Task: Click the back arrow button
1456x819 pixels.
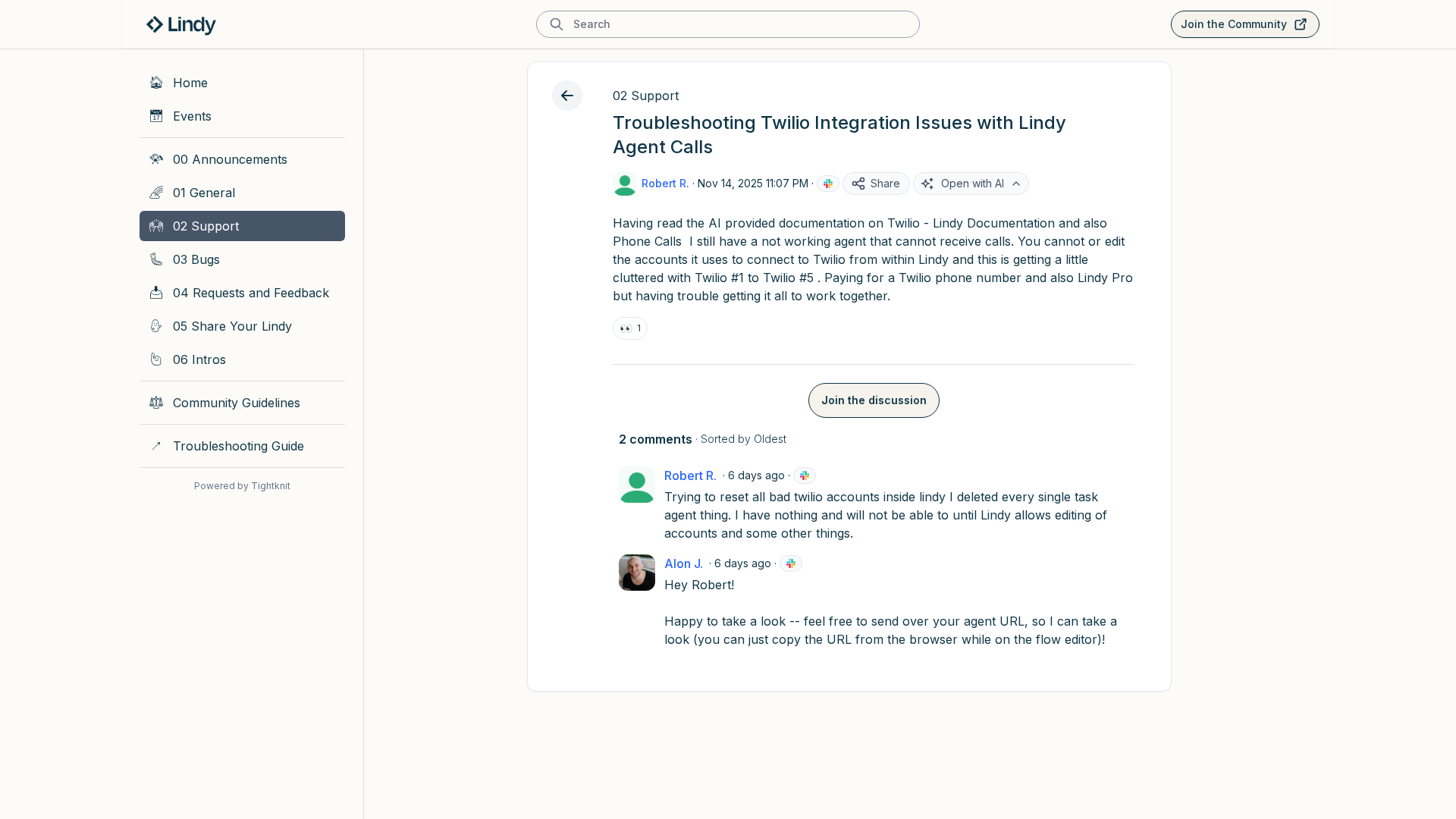Action: [x=566, y=96]
